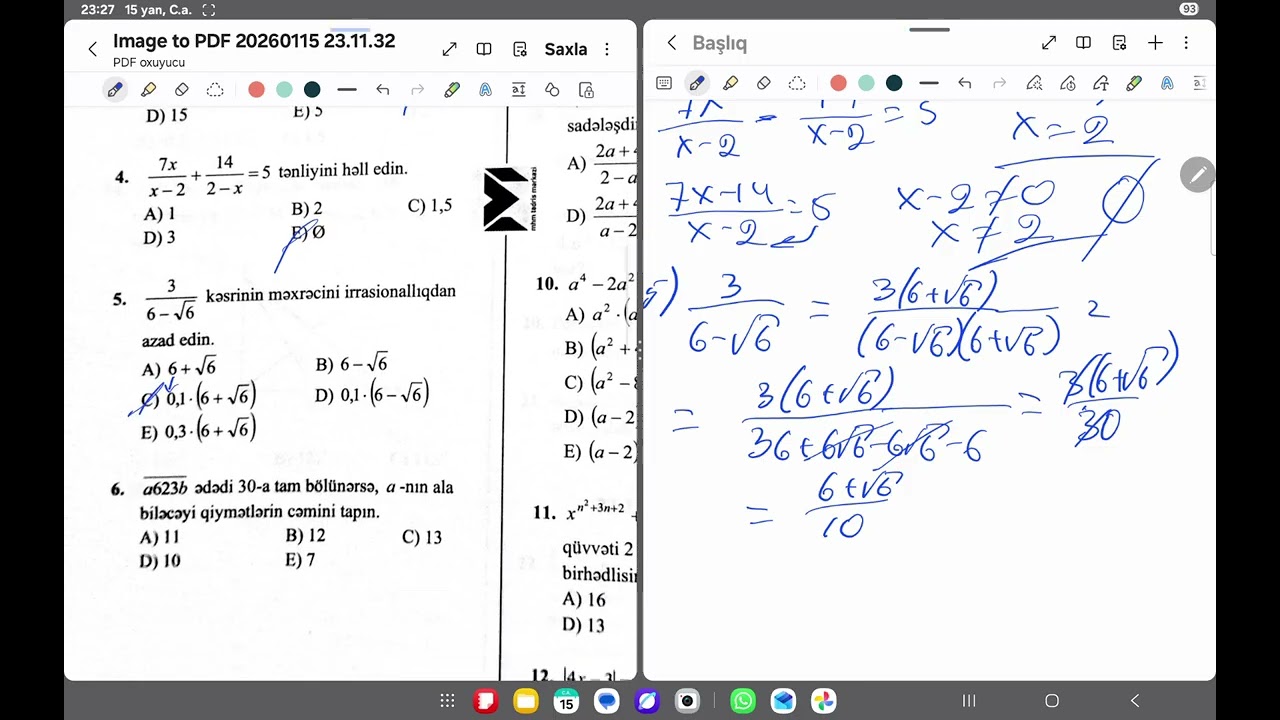The width and height of the screenshot is (1280, 720).
Task: Add new page with plus in note
Action: 1155,43
